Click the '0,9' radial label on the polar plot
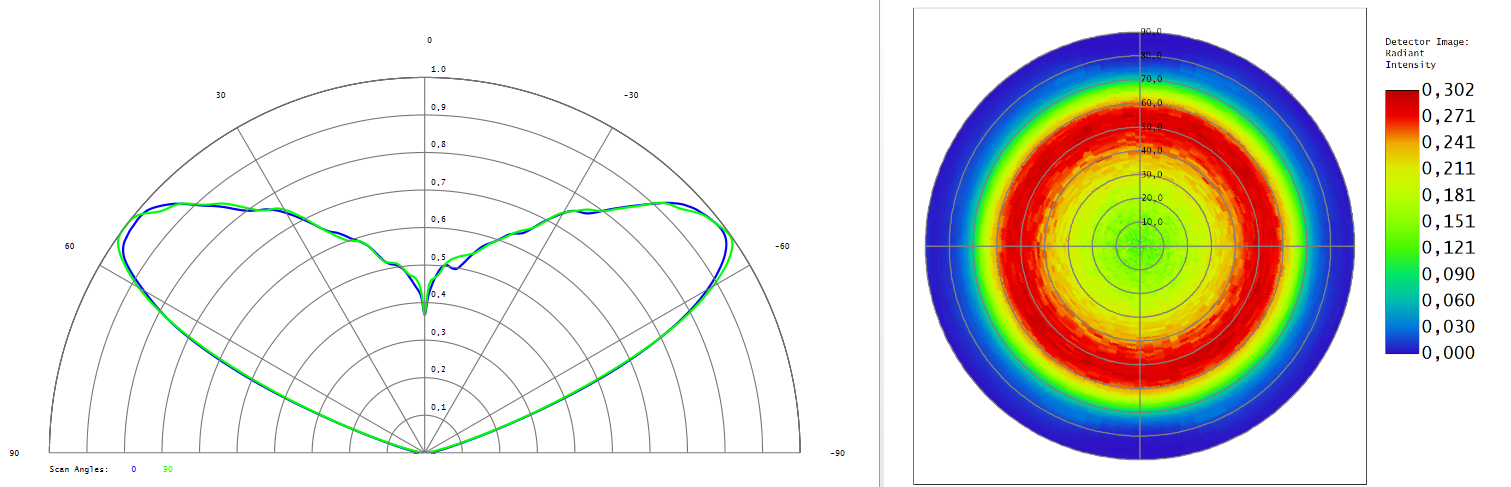 [438, 107]
